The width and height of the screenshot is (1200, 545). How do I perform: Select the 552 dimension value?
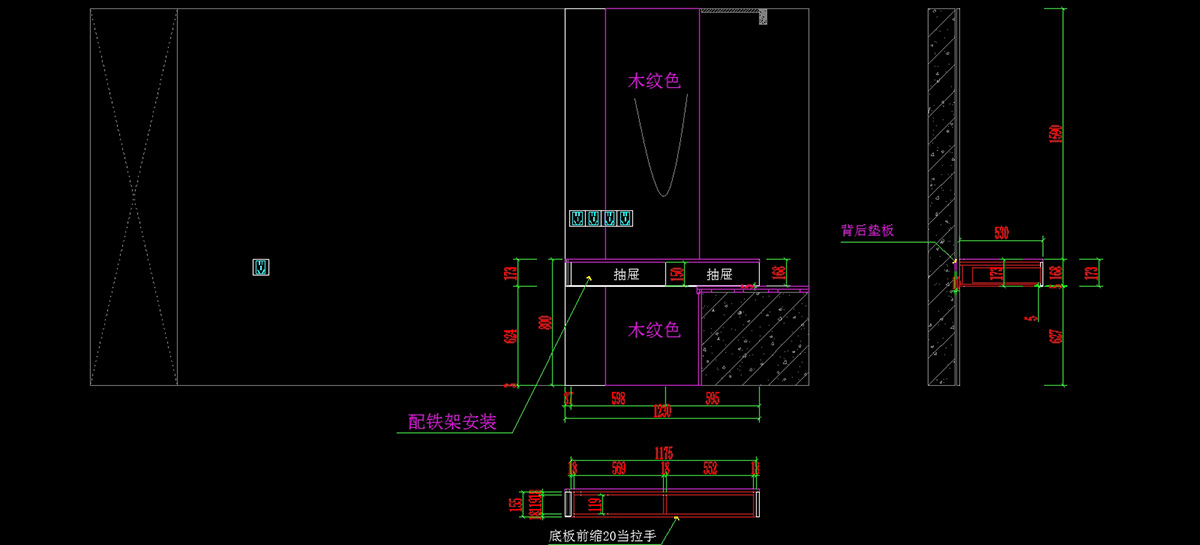(x=711, y=466)
